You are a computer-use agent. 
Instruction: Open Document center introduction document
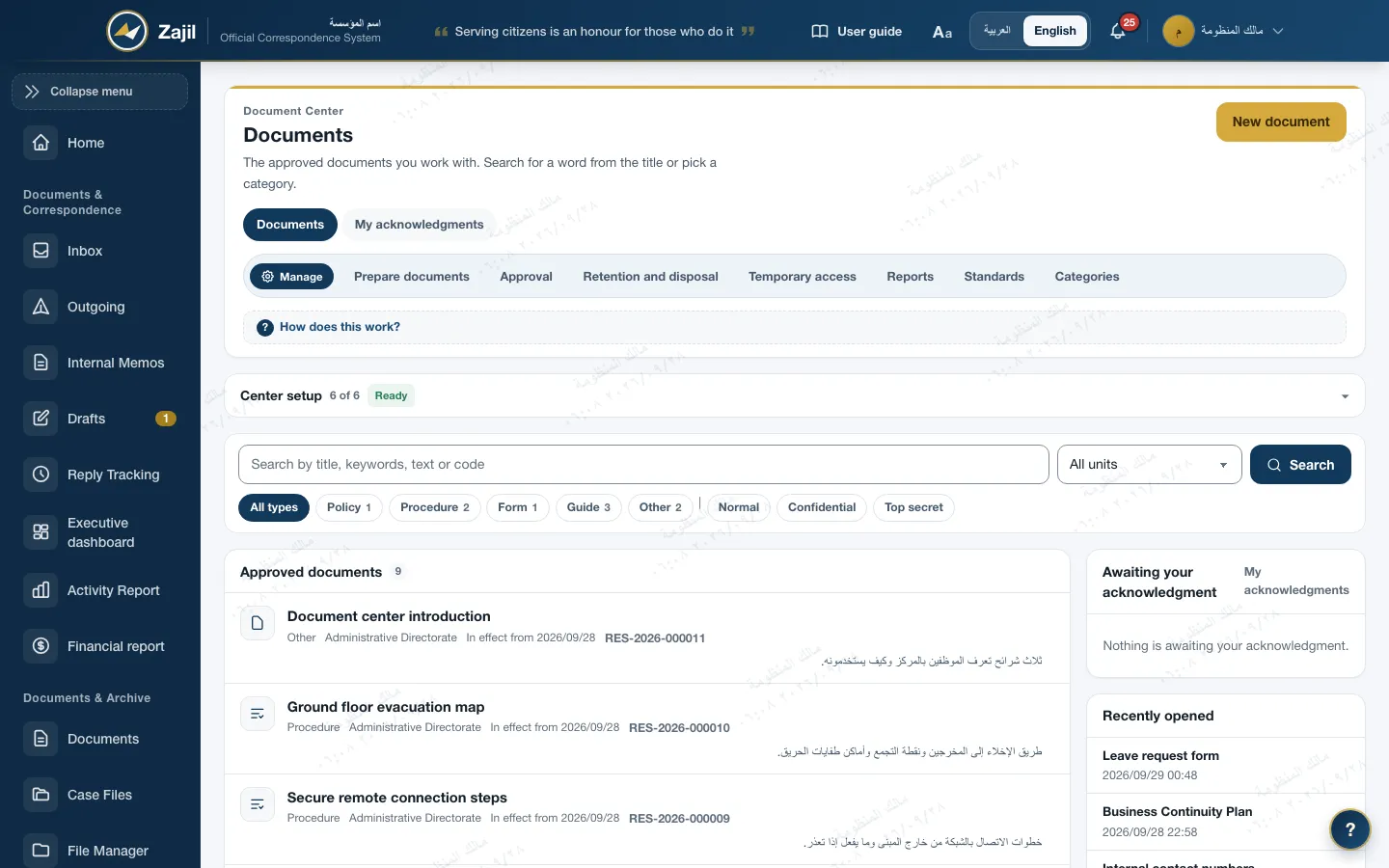(x=389, y=616)
